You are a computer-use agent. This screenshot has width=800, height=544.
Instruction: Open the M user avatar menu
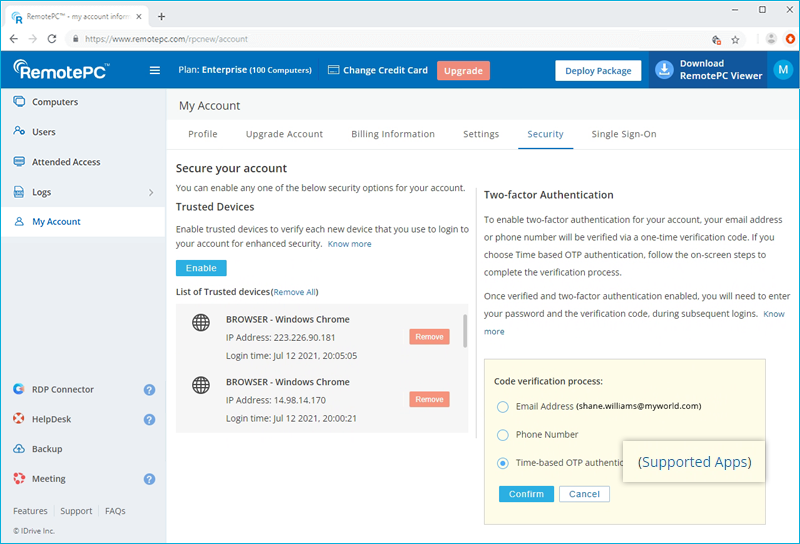(783, 69)
